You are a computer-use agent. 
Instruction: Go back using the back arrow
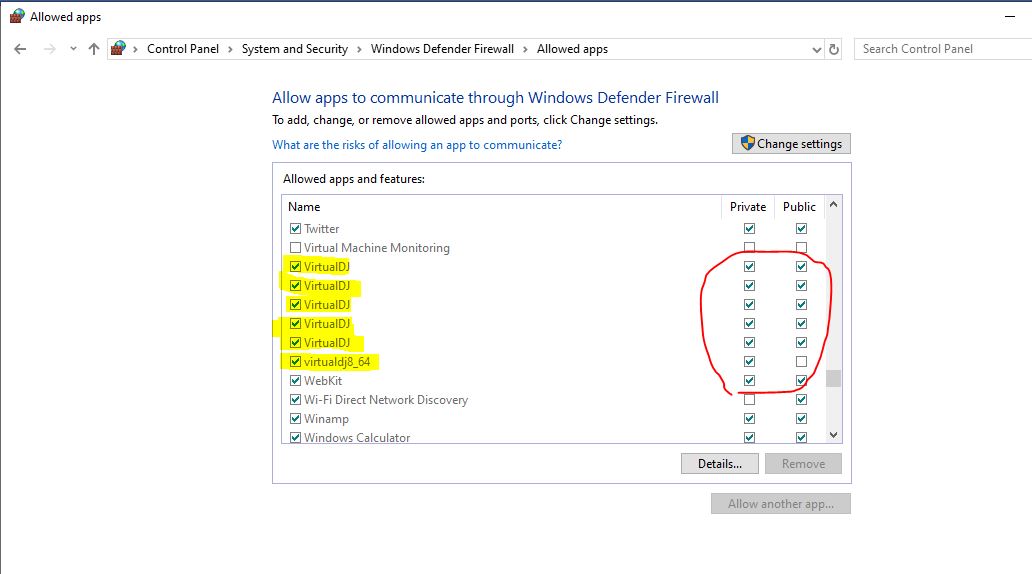pos(20,49)
